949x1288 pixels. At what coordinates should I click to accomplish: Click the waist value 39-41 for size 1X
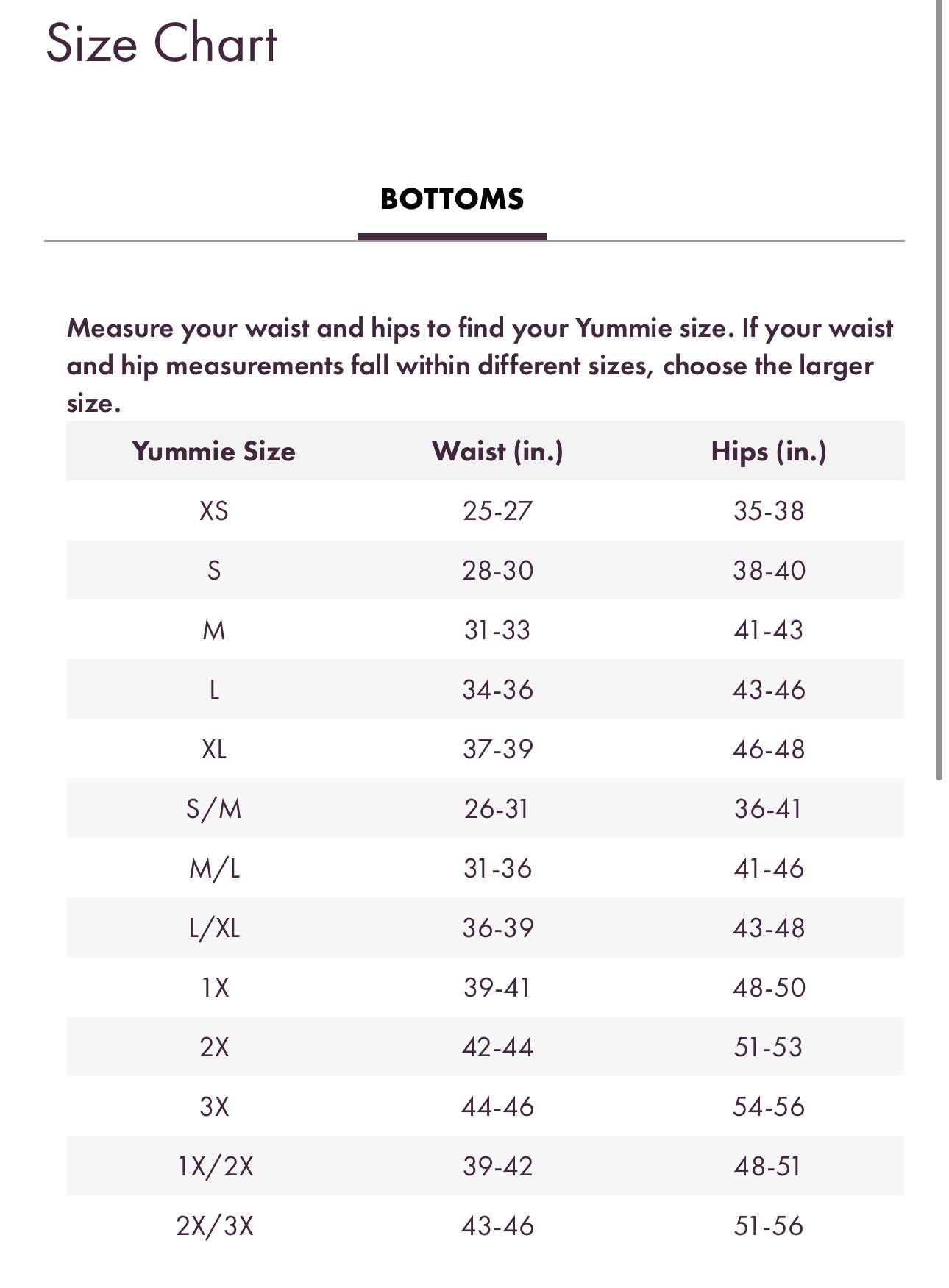(x=497, y=987)
